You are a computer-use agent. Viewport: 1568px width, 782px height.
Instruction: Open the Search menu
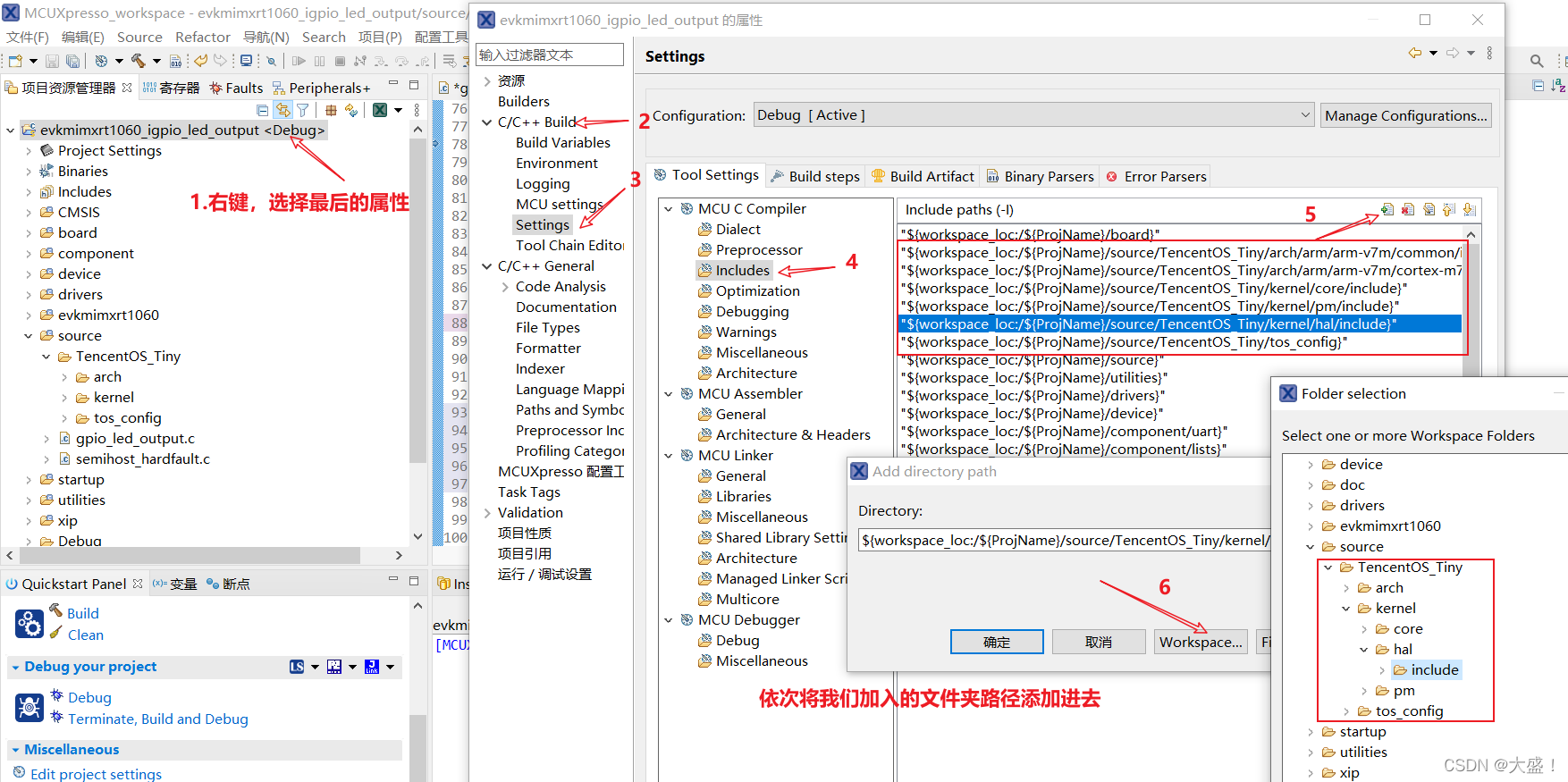[x=324, y=37]
